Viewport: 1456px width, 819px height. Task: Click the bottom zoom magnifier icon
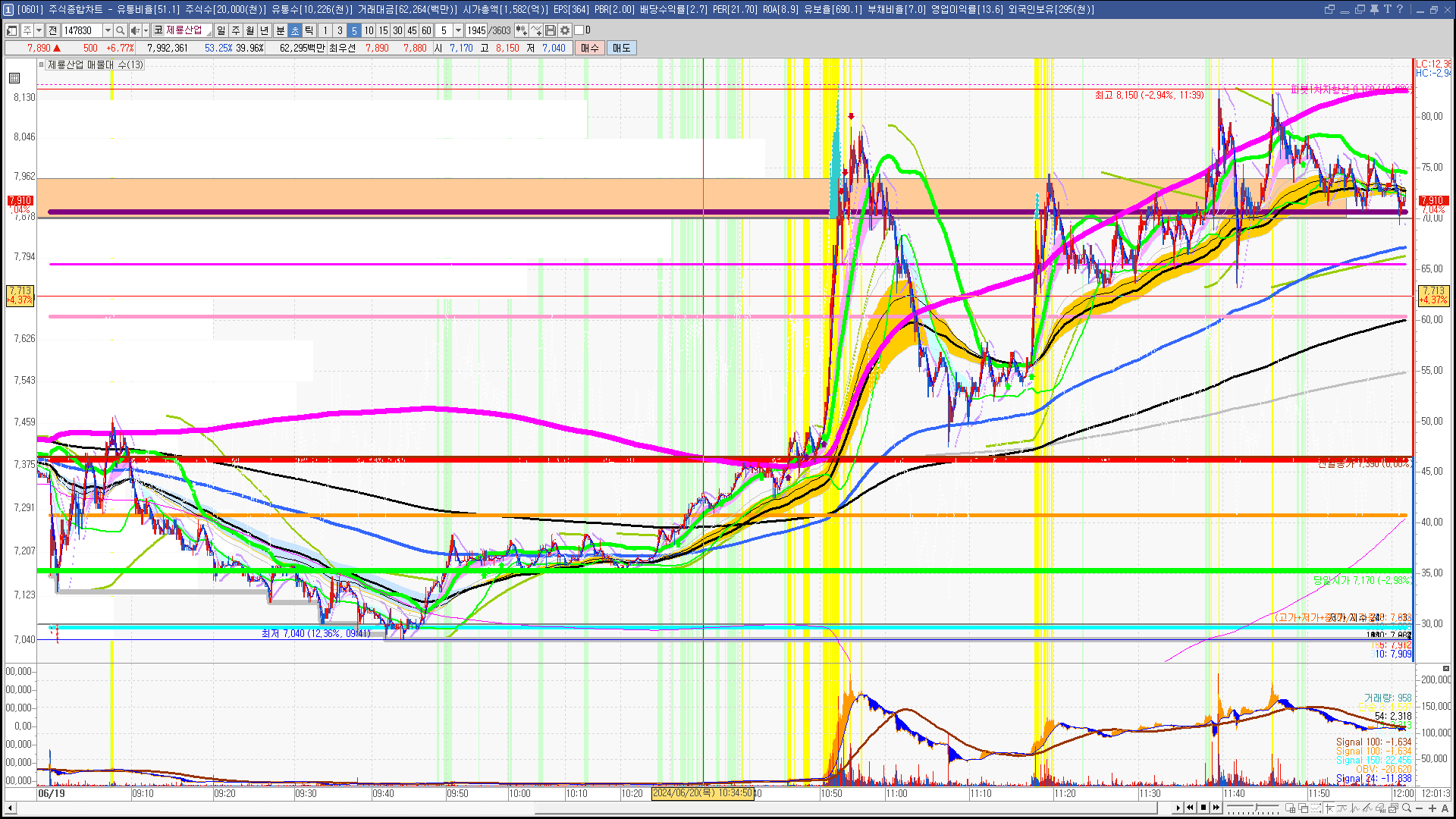tap(1407, 808)
